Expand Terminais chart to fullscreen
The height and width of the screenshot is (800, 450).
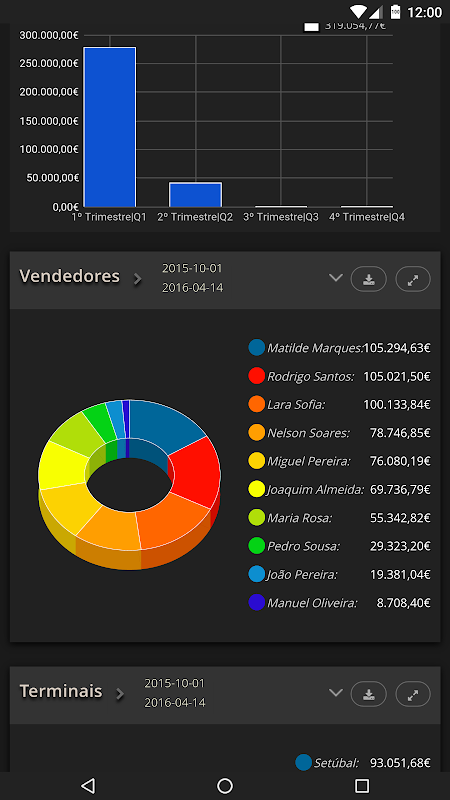413,694
